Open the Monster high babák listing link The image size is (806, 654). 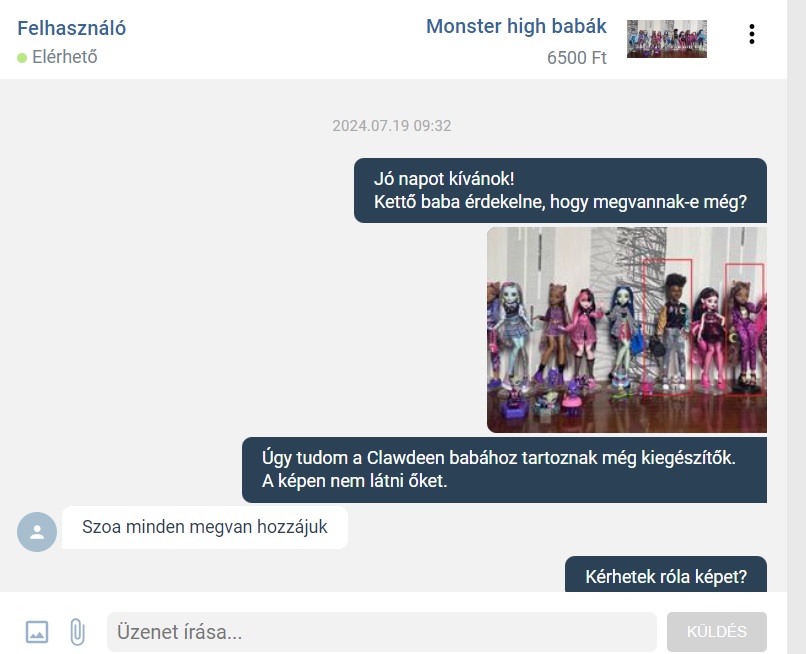click(516, 26)
